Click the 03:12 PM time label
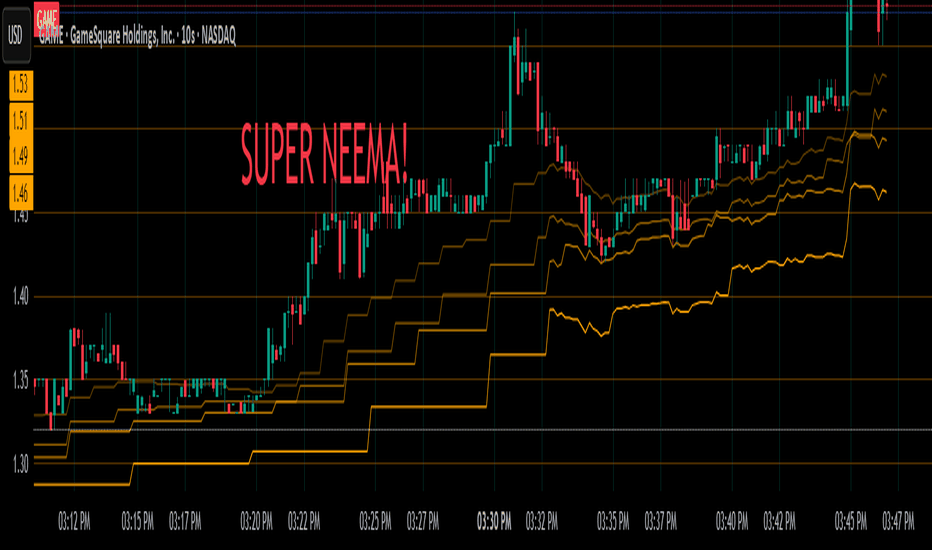 74,522
